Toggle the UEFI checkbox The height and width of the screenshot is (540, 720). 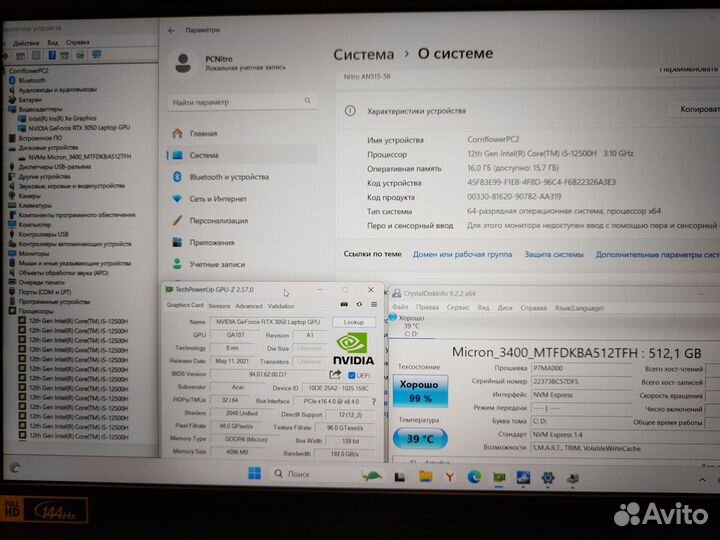tap(351, 375)
